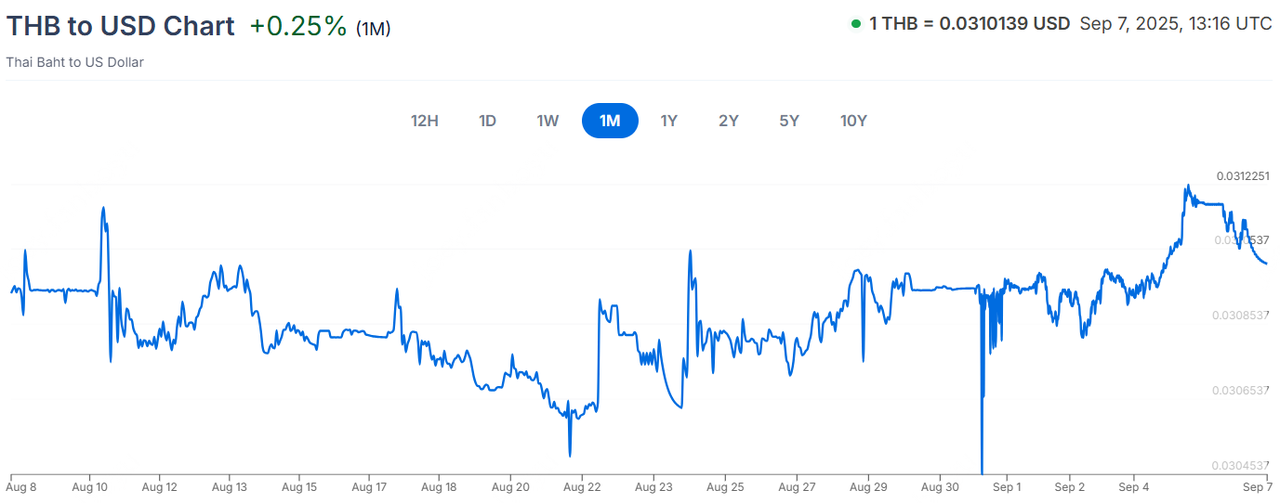Click the +0.25% change value

click(298, 26)
